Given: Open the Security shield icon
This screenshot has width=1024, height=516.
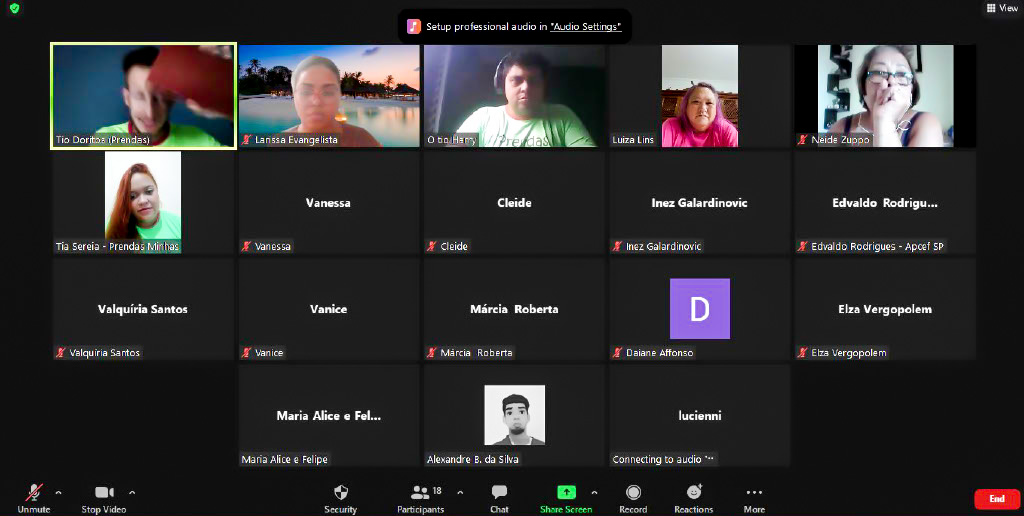Looking at the screenshot, I should 340,493.
